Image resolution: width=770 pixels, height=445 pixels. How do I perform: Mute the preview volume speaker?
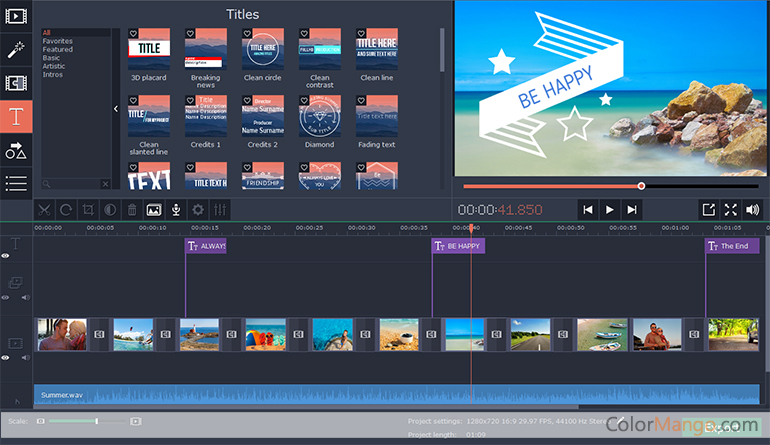coord(752,209)
